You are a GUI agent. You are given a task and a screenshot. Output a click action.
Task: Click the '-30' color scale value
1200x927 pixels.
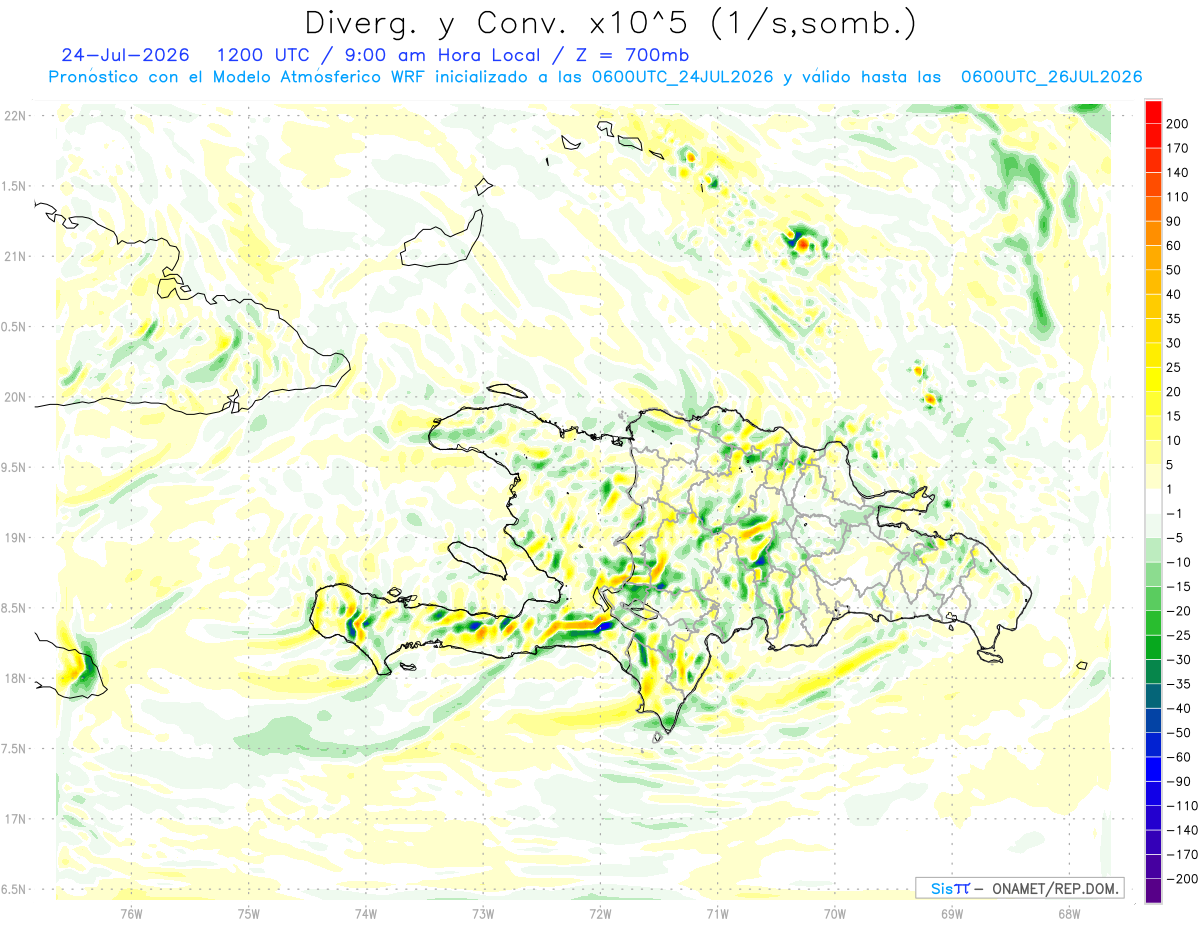(x=1178, y=660)
